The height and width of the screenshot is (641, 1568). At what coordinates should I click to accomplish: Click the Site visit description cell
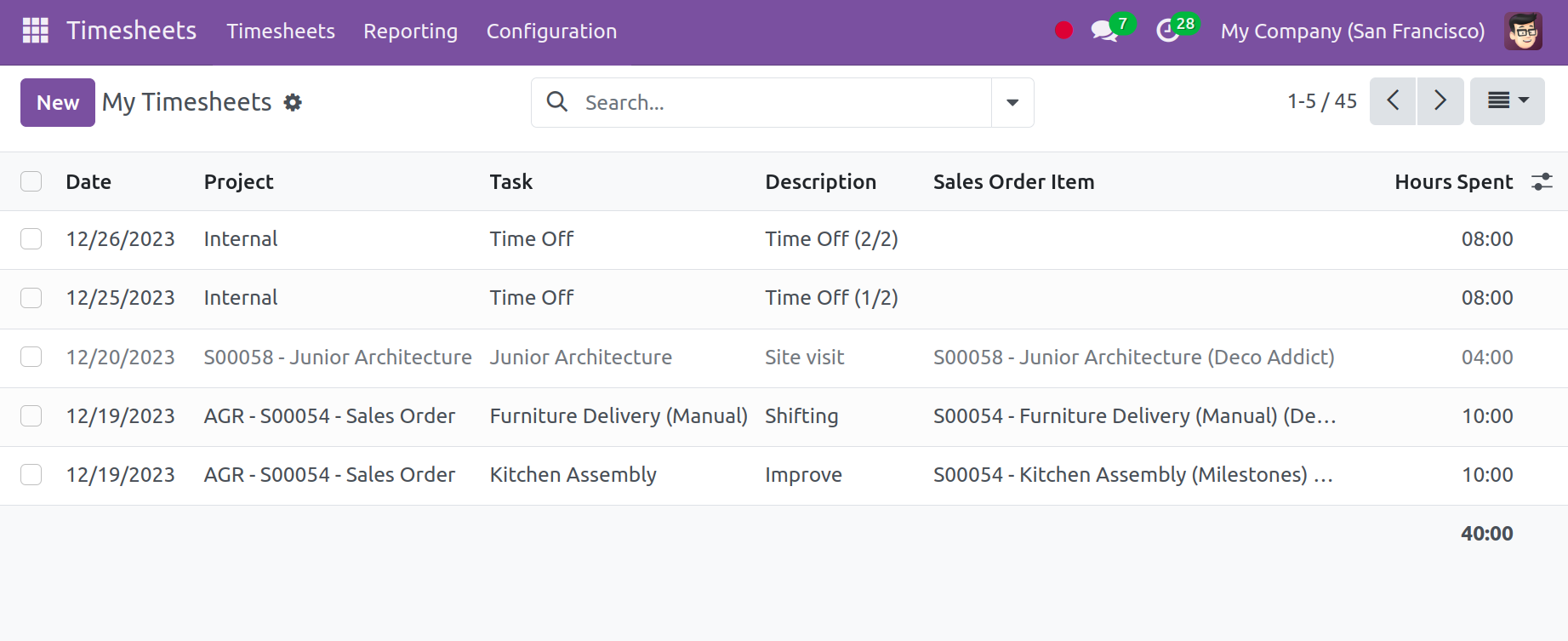coord(805,357)
